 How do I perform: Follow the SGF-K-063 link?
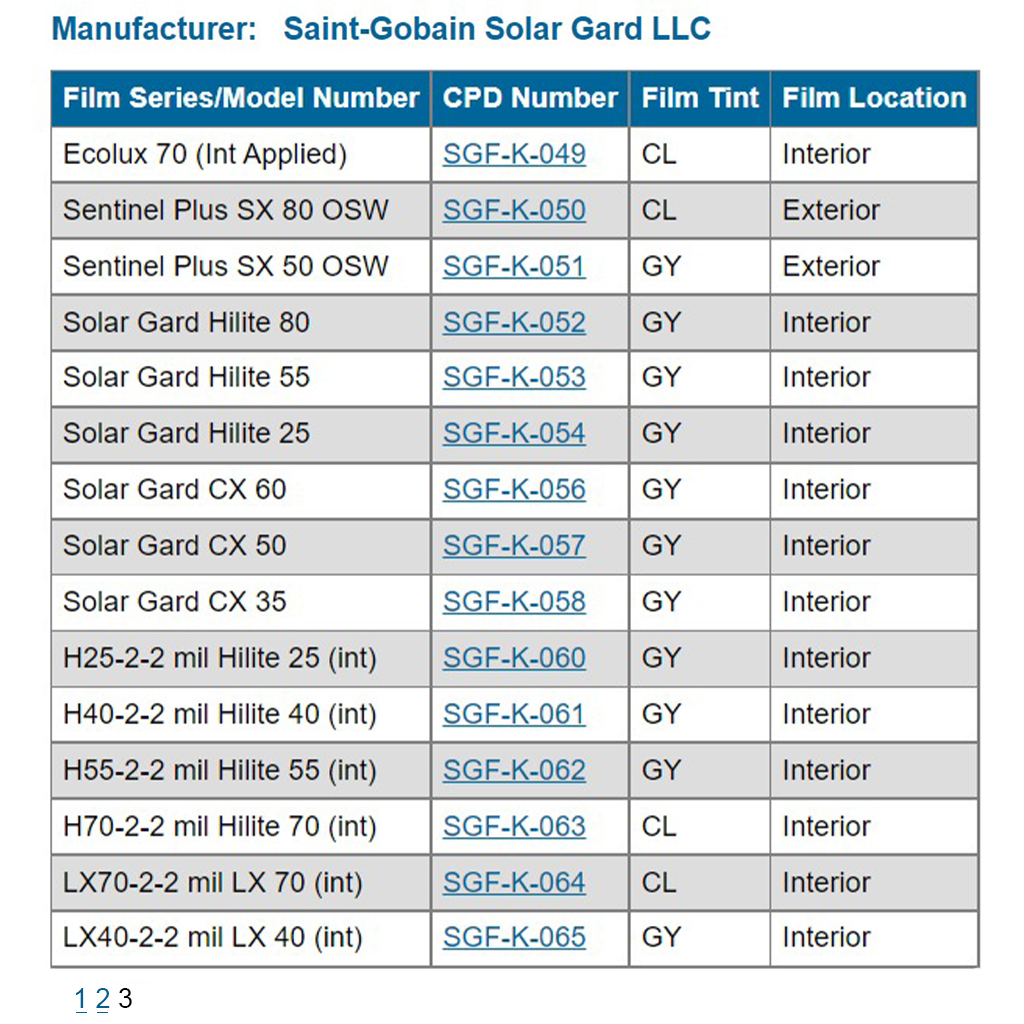tap(514, 826)
